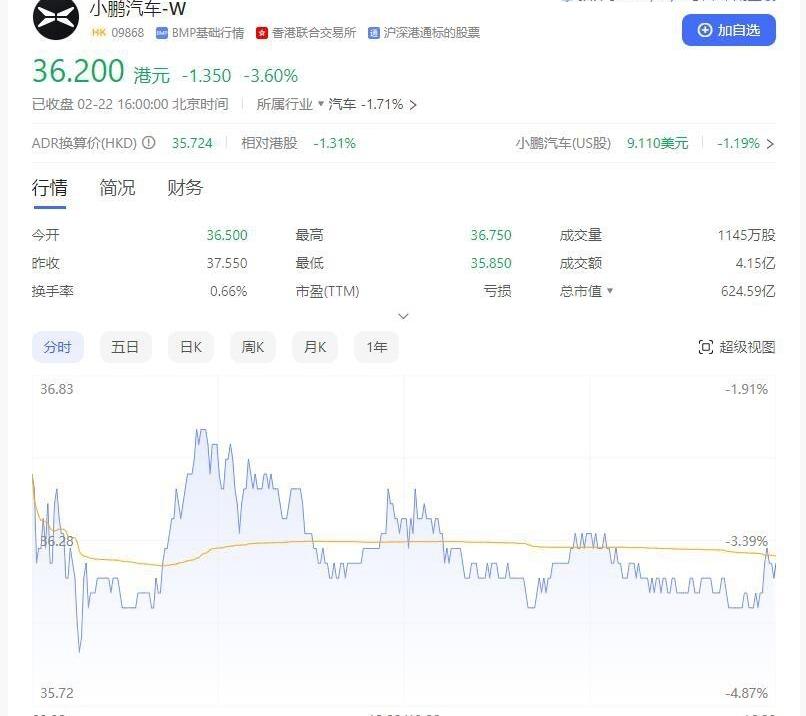Open the ADR换算价 info icon
The image size is (806, 716).
click(149, 142)
